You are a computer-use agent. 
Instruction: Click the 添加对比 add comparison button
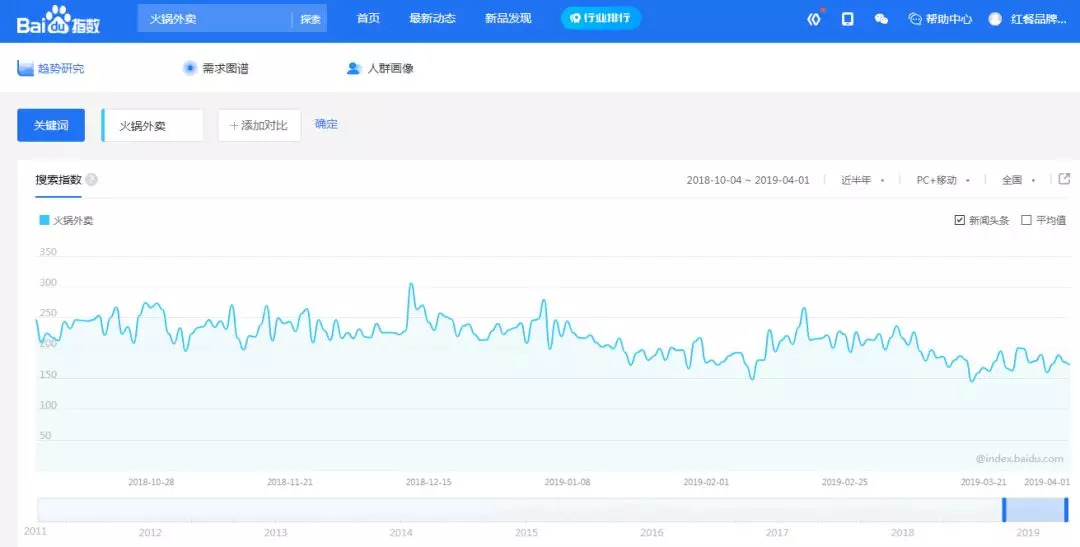click(259, 125)
